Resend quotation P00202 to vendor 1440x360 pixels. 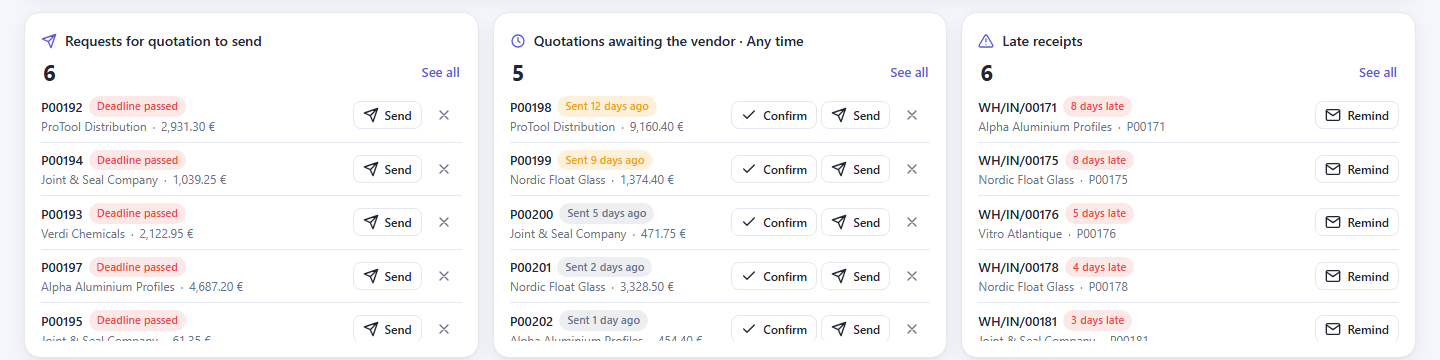(x=855, y=329)
